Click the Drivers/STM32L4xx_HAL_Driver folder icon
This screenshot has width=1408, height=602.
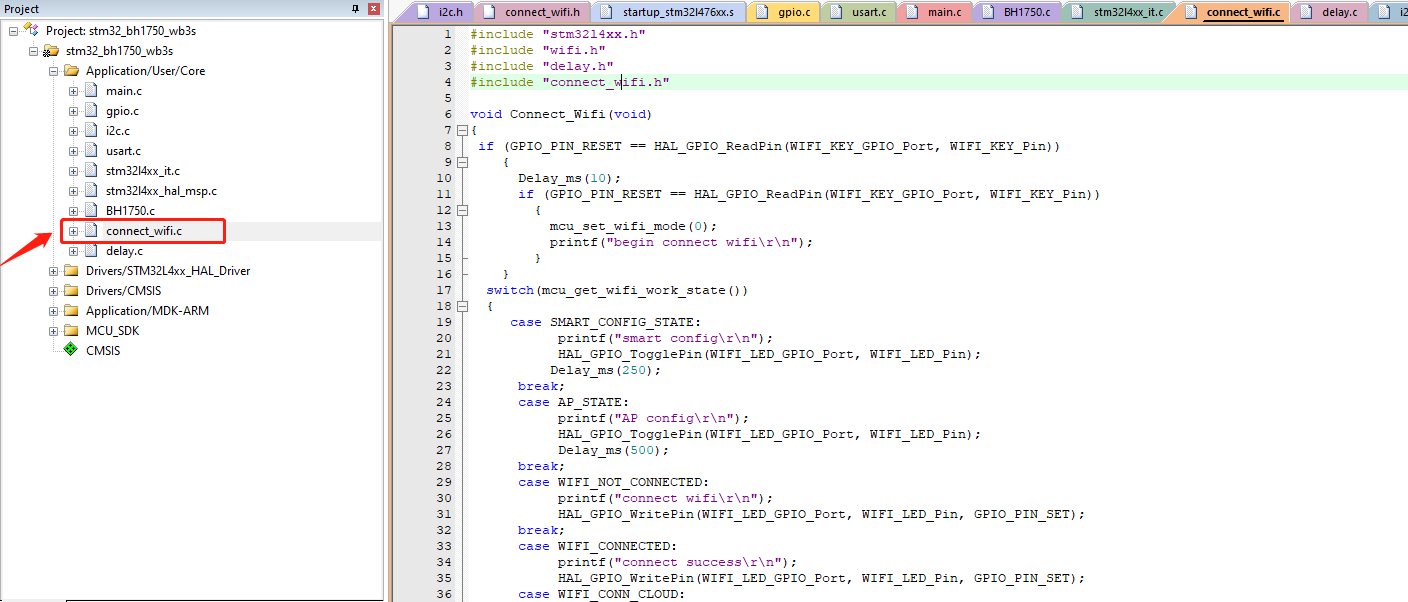click(71, 271)
